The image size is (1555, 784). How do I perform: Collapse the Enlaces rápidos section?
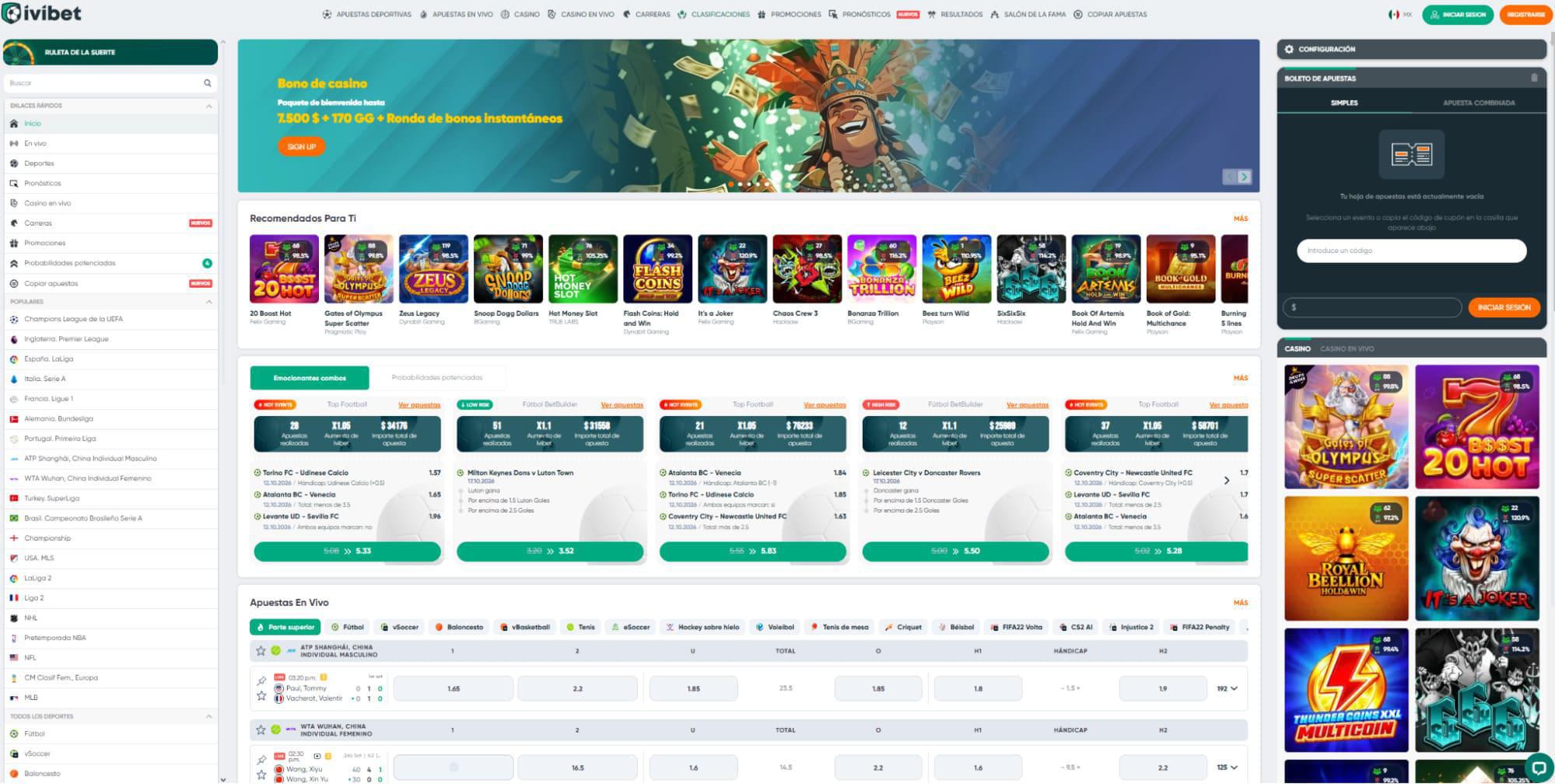click(x=208, y=106)
